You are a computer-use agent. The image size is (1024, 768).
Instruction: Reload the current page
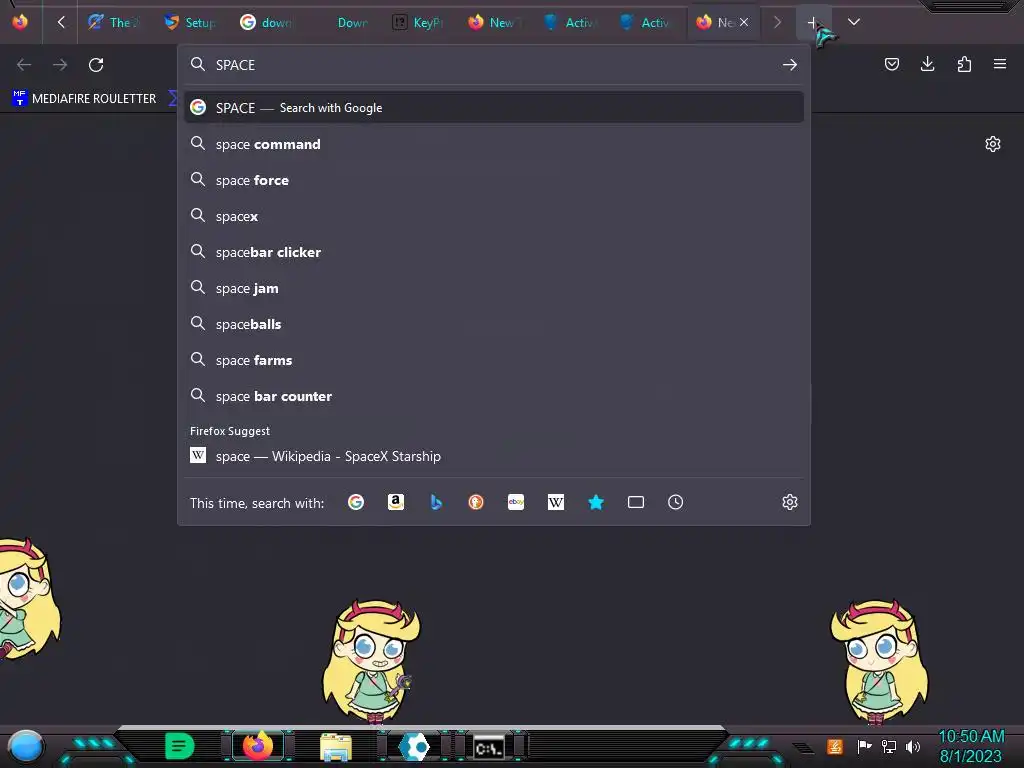pyautogui.click(x=96, y=65)
